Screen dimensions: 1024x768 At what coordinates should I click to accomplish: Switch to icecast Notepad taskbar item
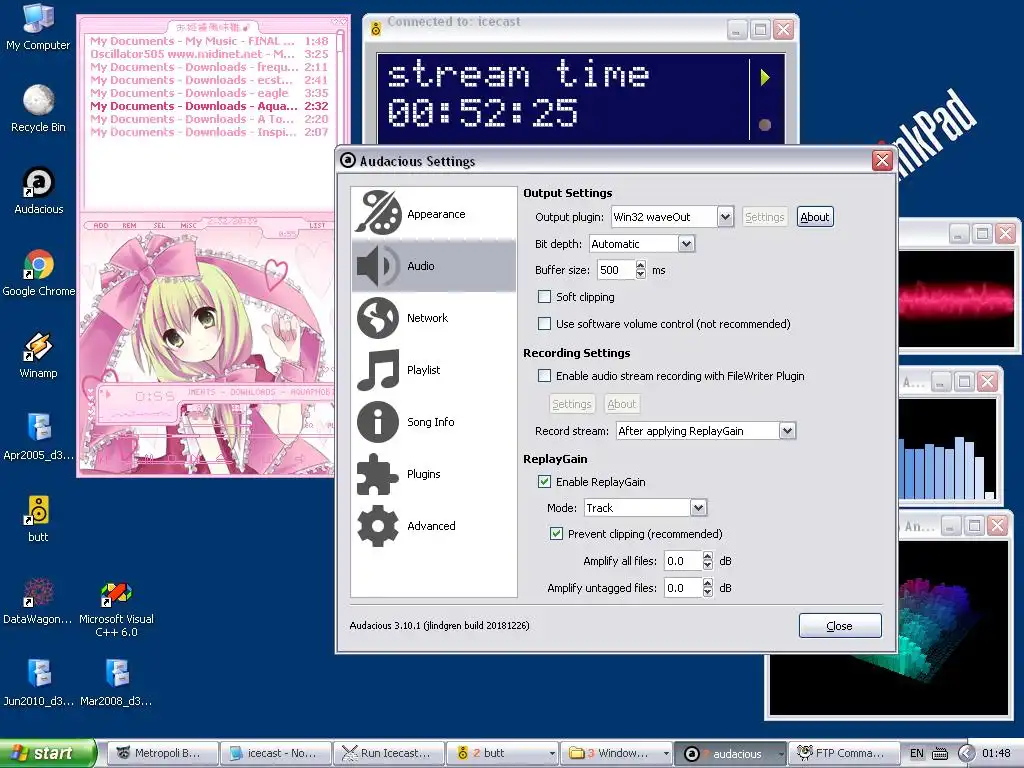point(276,753)
